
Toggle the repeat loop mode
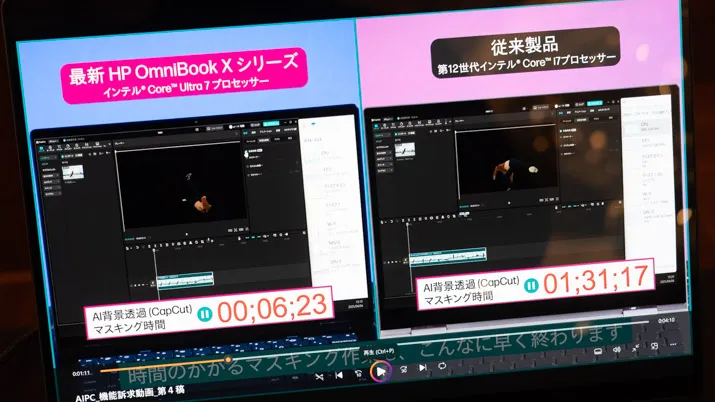coord(442,366)
